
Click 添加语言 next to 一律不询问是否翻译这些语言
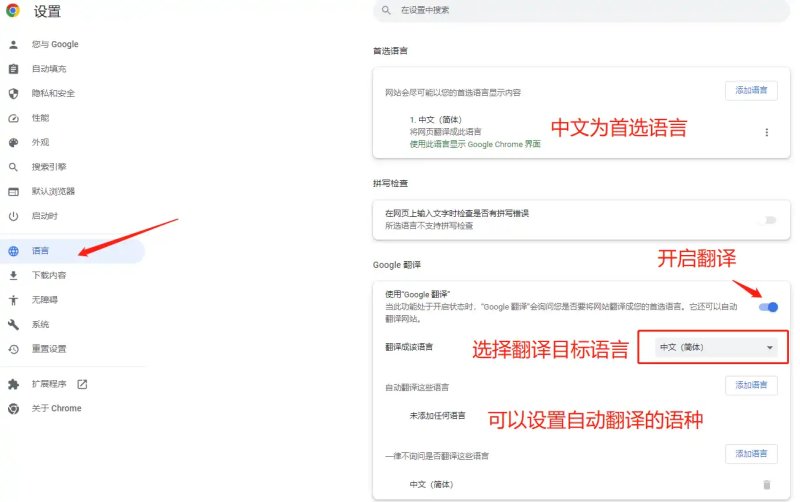tap(751, 454)
